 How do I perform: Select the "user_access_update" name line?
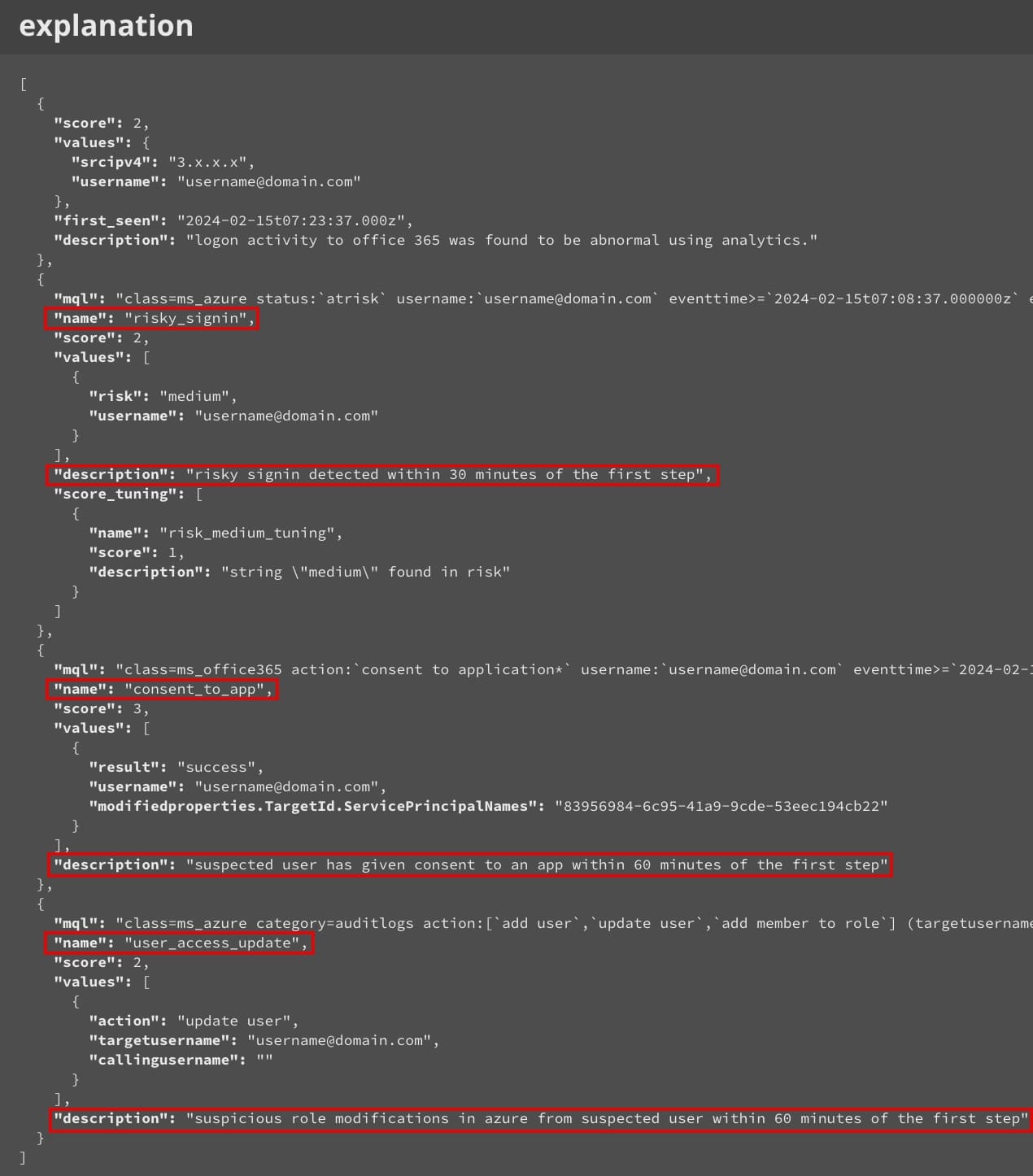[x=180, y=943]
